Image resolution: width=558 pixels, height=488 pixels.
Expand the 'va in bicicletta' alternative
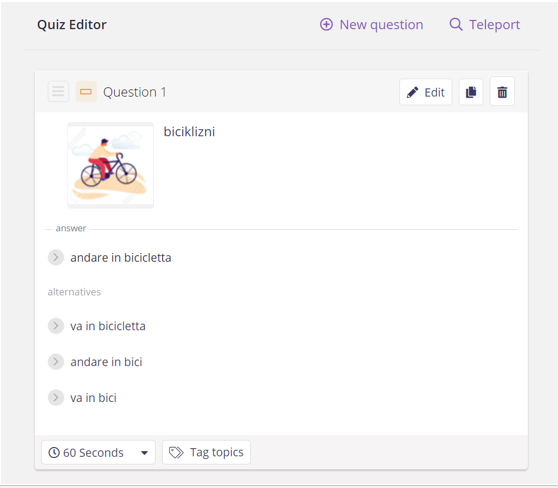[56, 326]
